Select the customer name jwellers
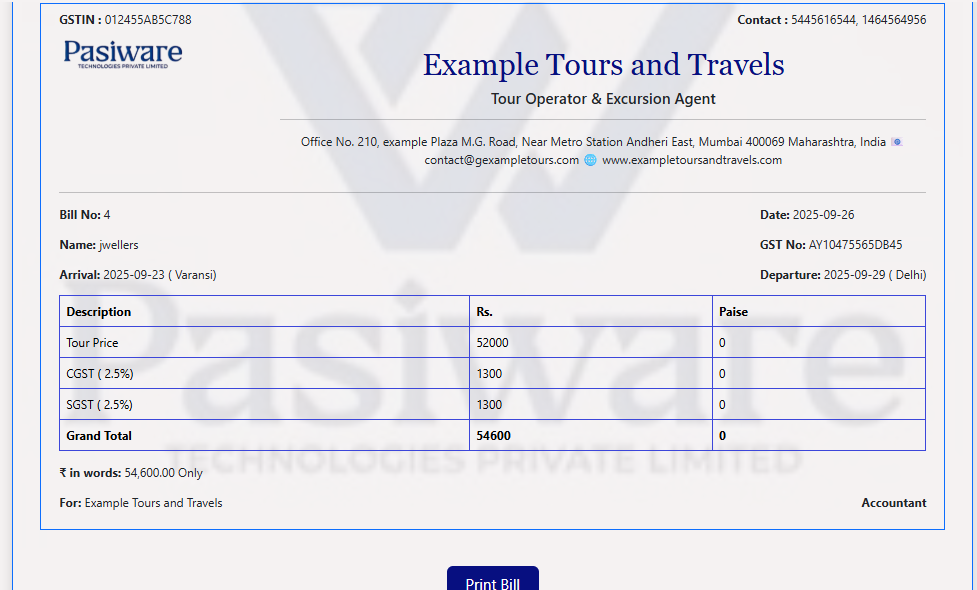The image size is (977, 590). [x=118, y=244]
